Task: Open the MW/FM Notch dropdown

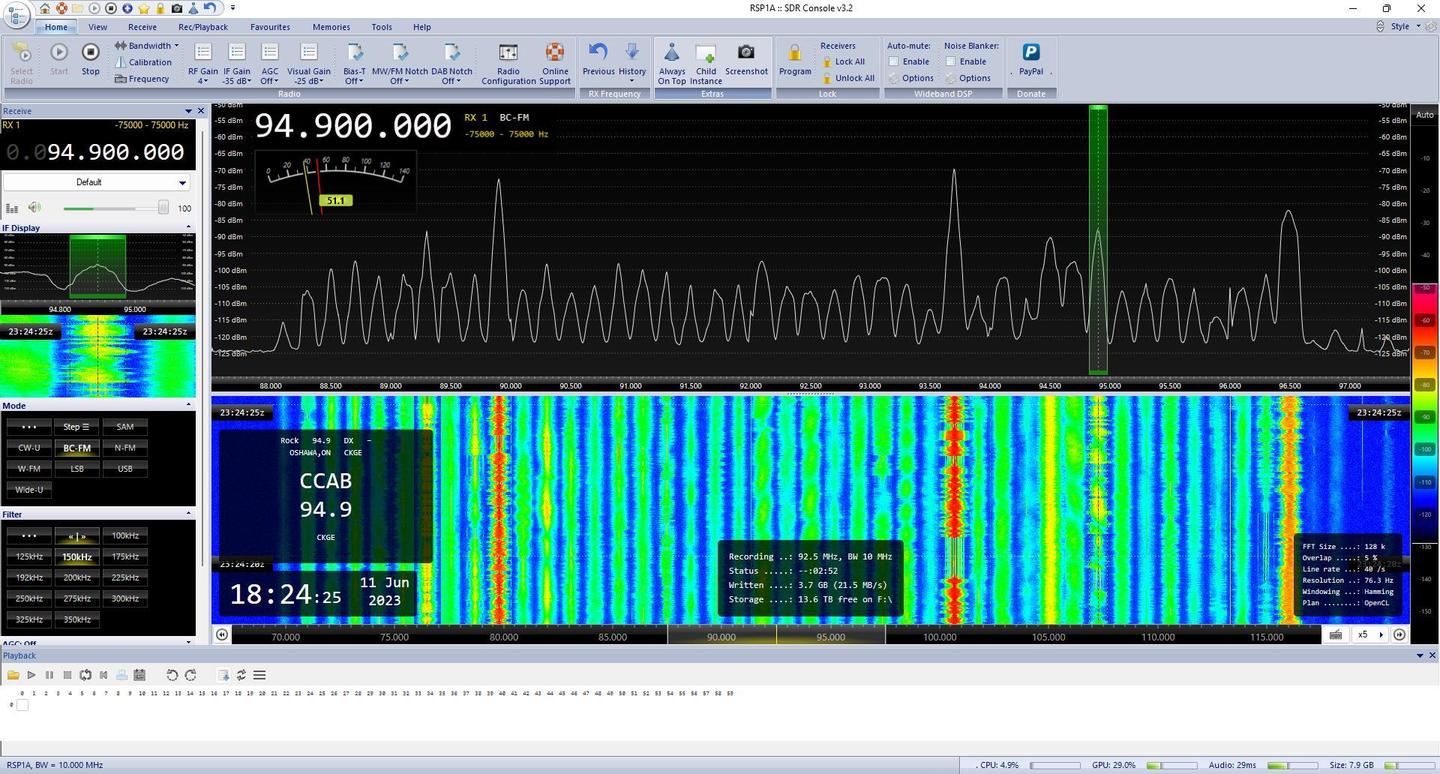Action: [400, 62]
